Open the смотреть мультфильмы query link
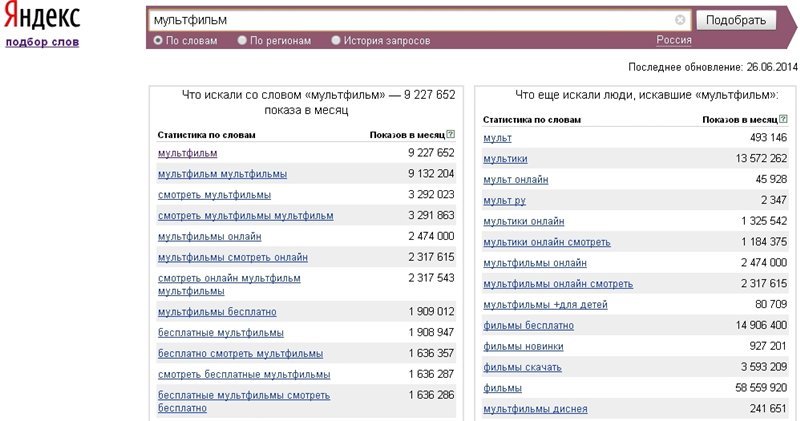This screenshot has width=800, height=421. click(x=214, y=195)
